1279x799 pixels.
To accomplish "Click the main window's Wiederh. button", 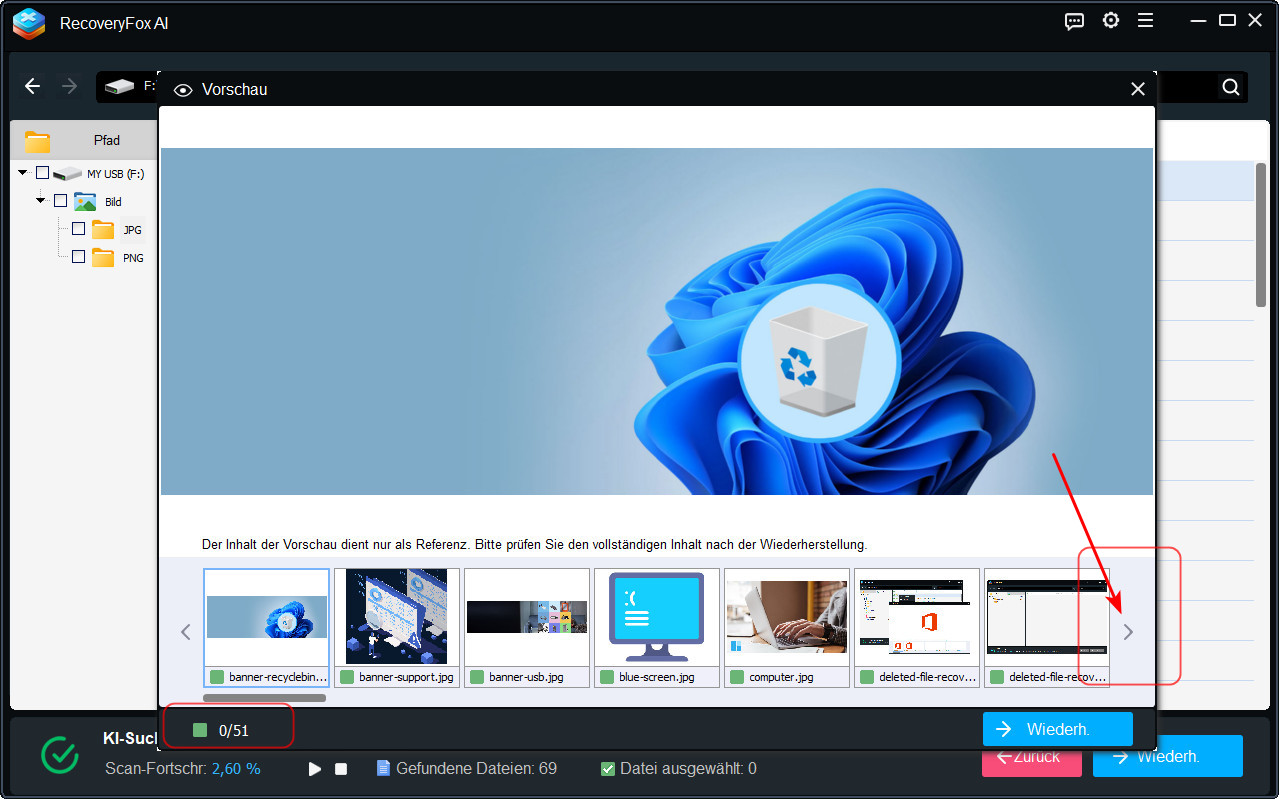I will pos(1168,757).
